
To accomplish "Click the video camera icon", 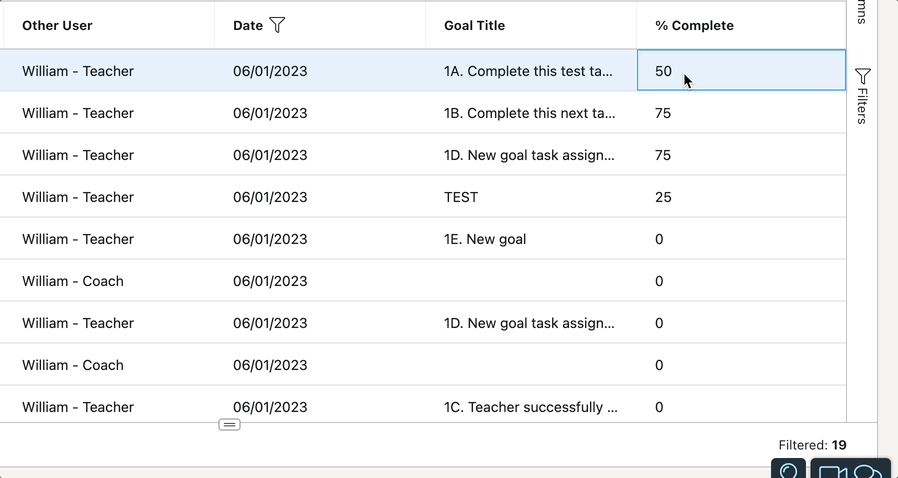I will 833,472.
